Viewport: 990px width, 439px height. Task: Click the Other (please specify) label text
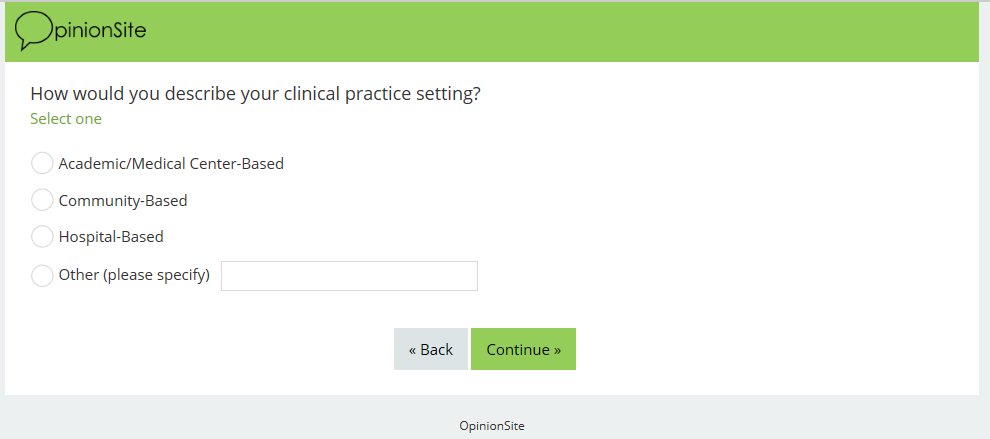[x=134, y=275]
